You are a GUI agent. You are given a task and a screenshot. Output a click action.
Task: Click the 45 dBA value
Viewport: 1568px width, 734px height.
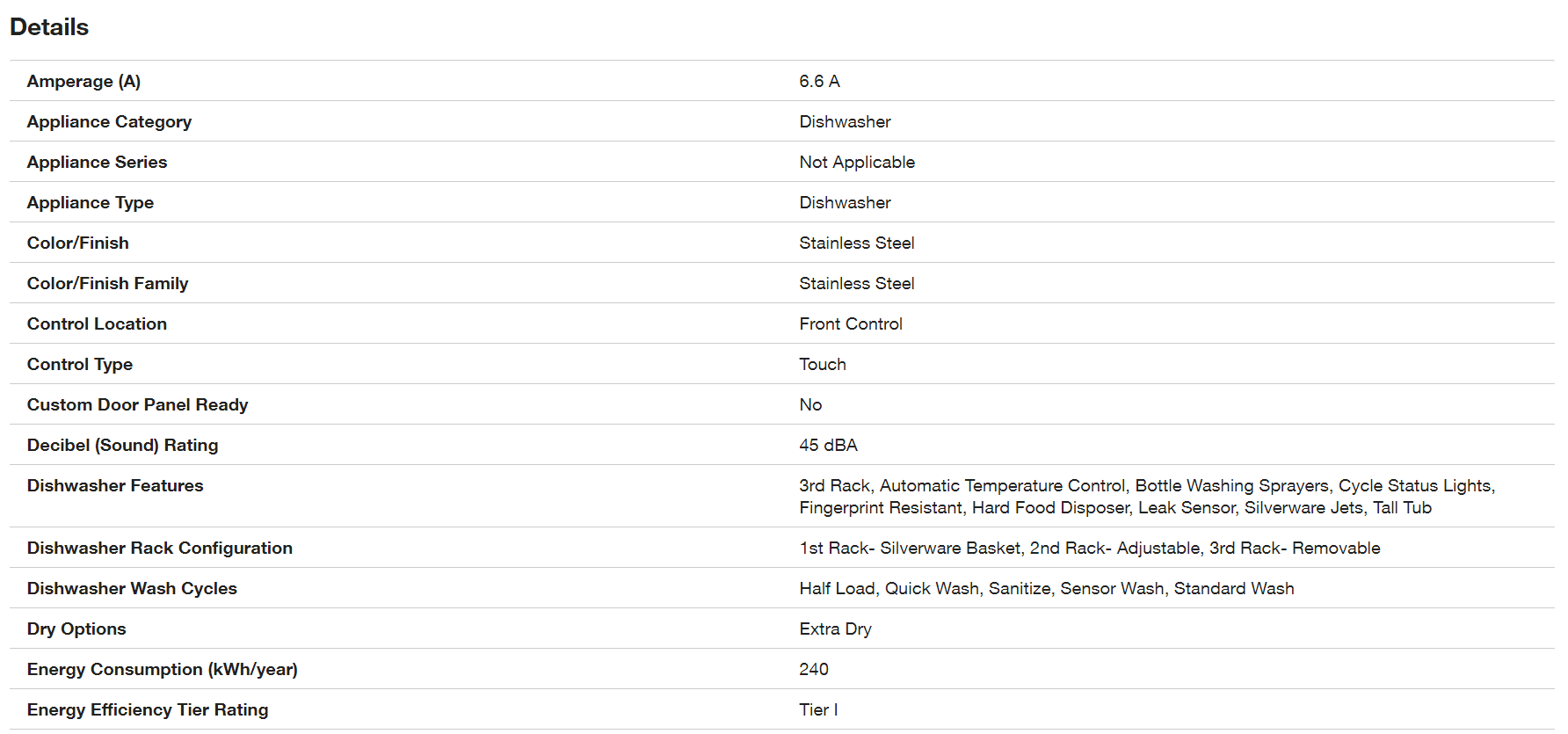[x=828, y=446]
